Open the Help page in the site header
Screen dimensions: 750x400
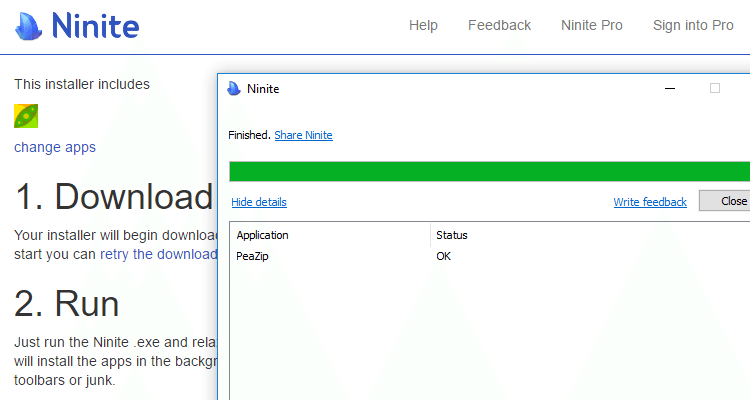coord(423,25)
